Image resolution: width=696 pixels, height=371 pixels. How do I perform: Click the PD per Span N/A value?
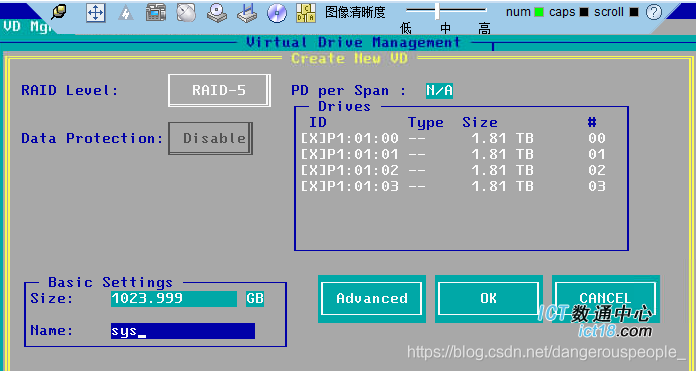pos(439,91)
